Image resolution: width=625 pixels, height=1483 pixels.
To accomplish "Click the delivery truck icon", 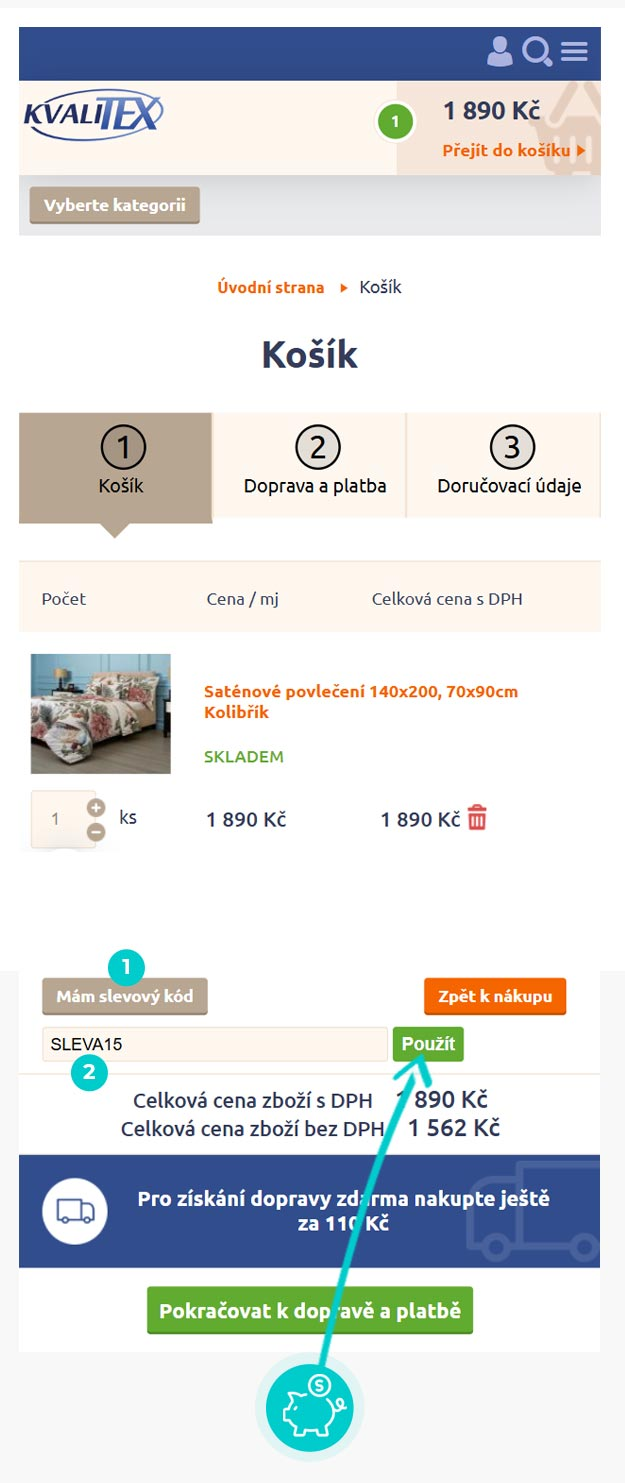I will (75, 1211).
